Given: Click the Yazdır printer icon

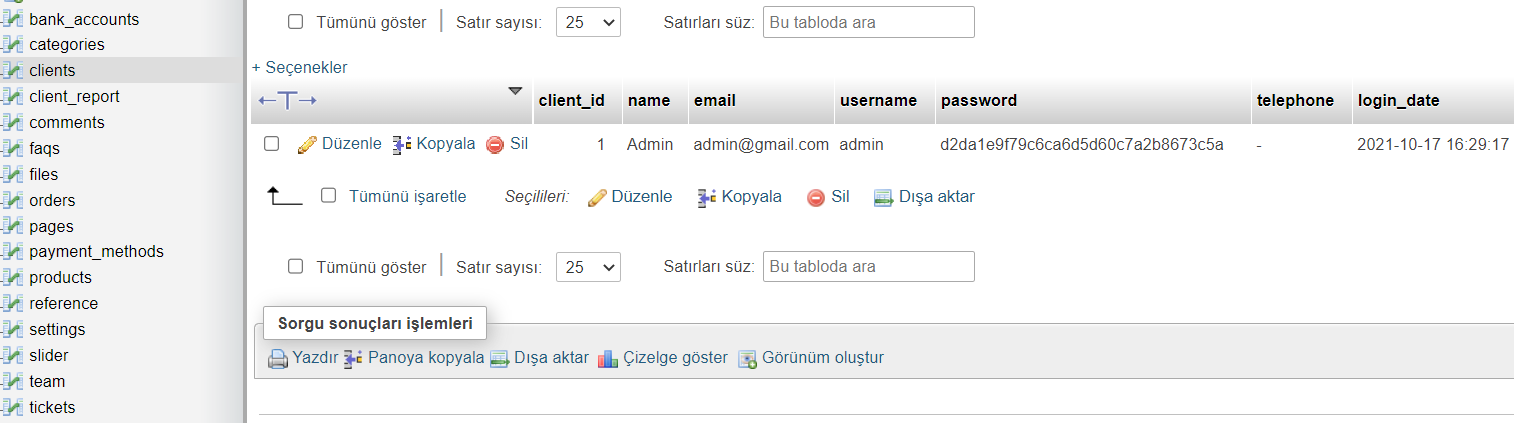Looking at the screenshot, I should (x=277, y=358).
